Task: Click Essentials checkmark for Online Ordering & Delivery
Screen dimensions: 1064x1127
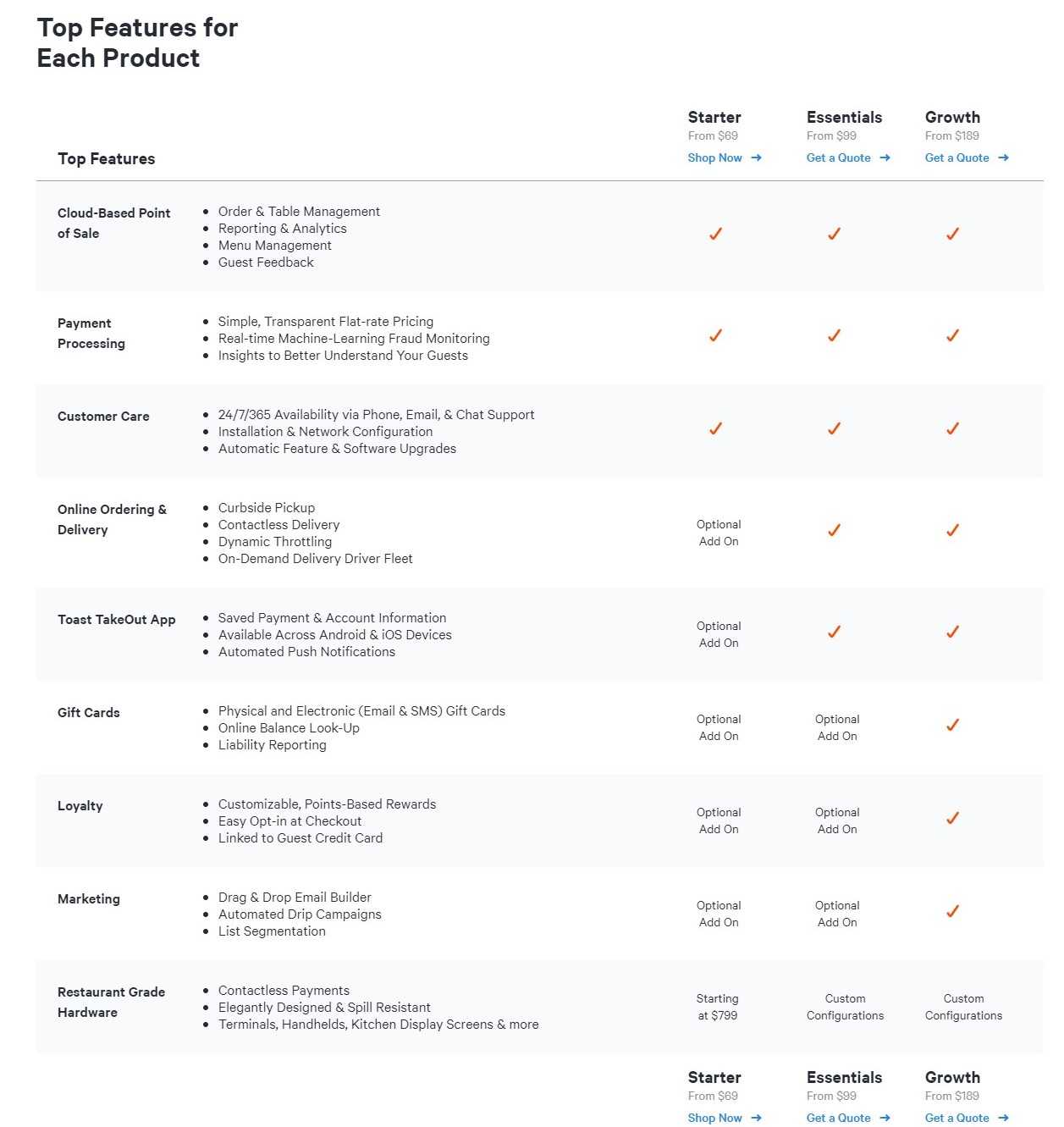Action: (834, 530)
